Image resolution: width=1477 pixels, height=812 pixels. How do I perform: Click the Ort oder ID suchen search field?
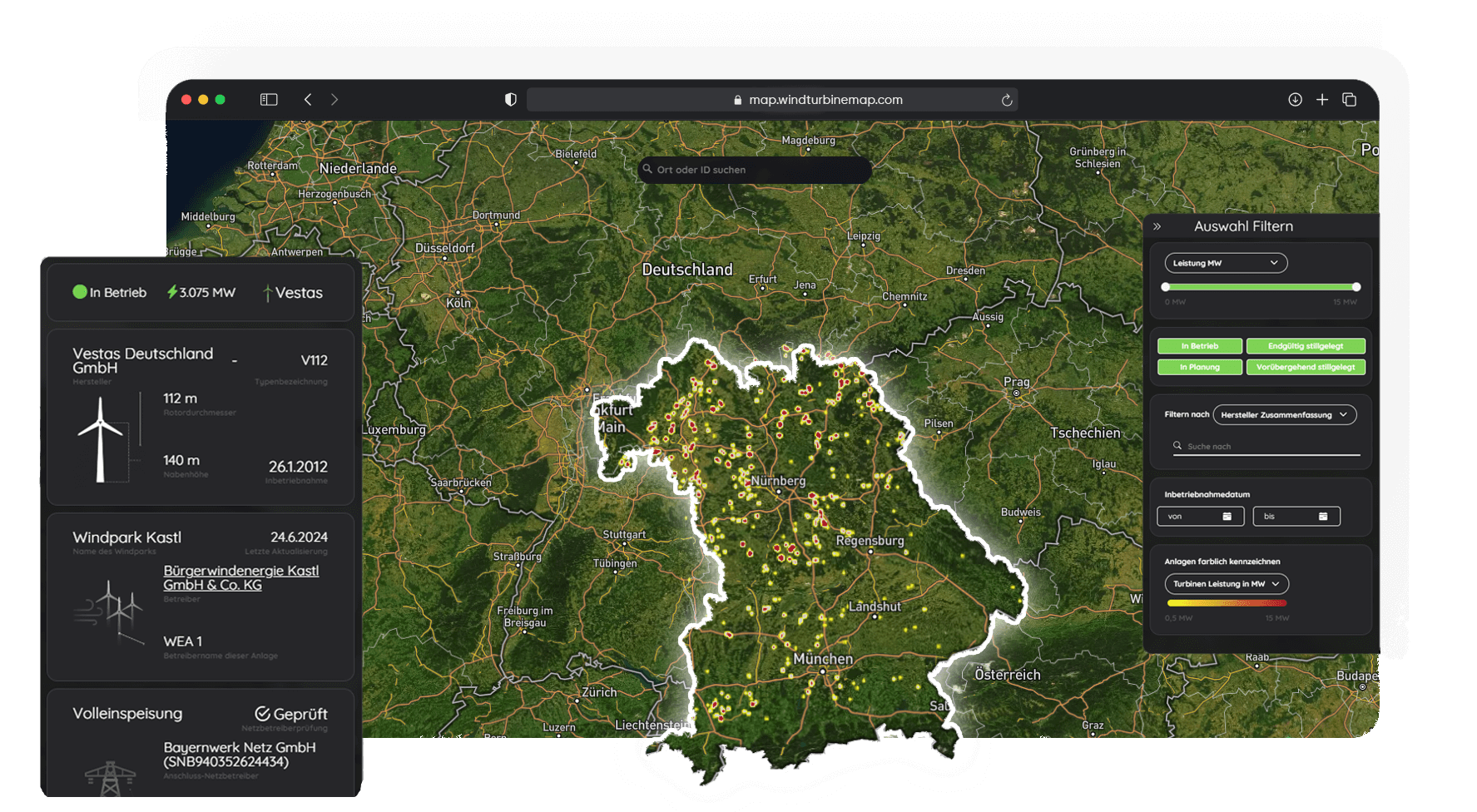[x=755, y=170]
